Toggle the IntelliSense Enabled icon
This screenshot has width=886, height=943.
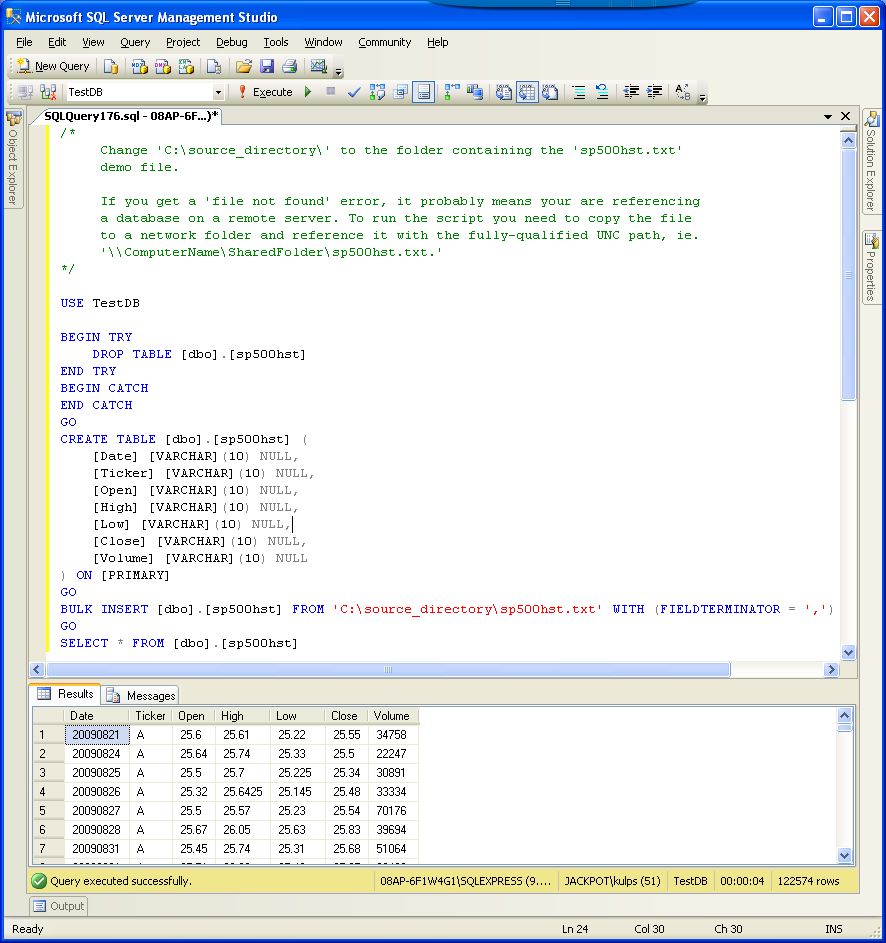[423, 92]
